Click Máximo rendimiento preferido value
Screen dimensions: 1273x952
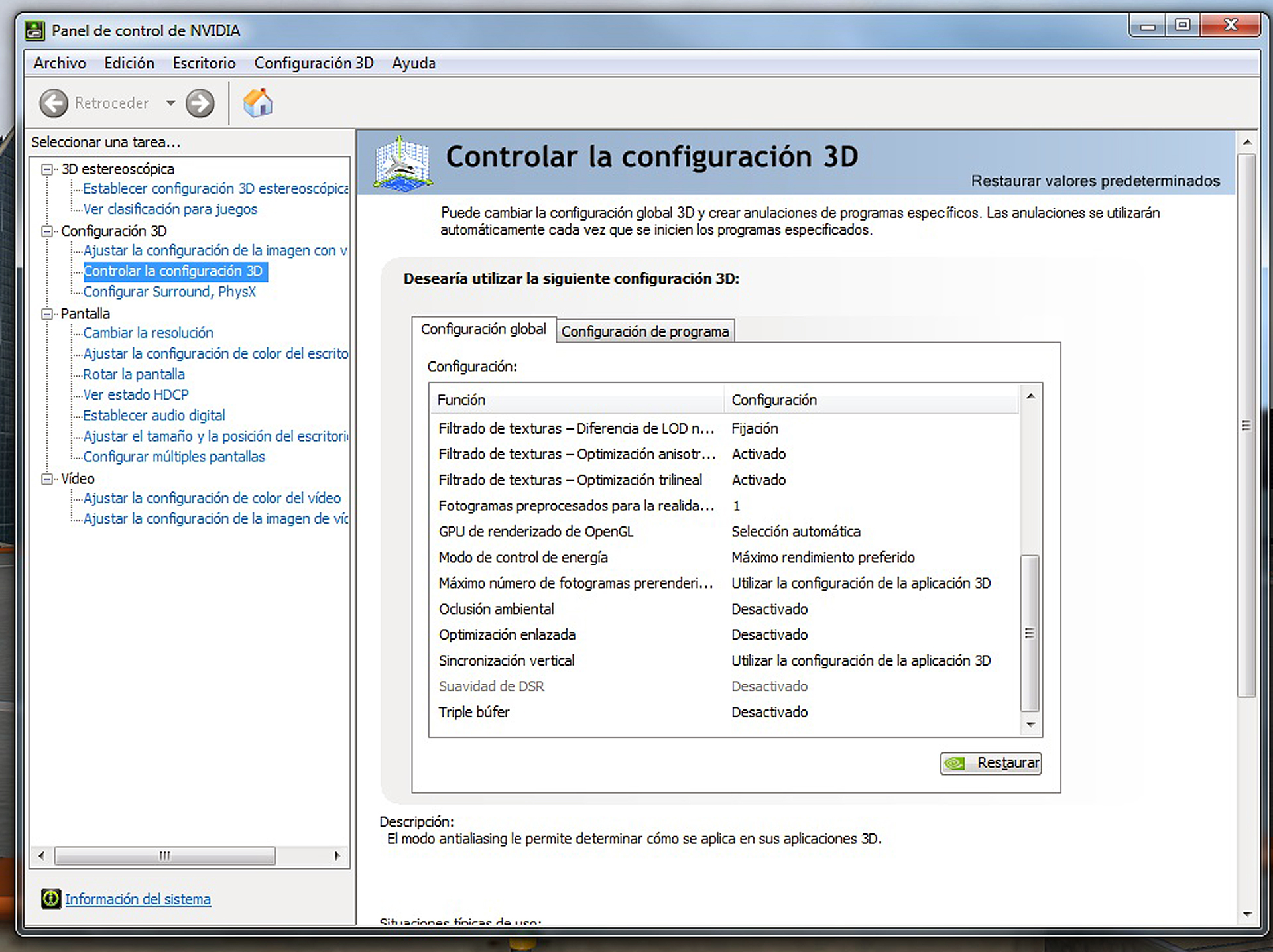(x=823, y=558)
